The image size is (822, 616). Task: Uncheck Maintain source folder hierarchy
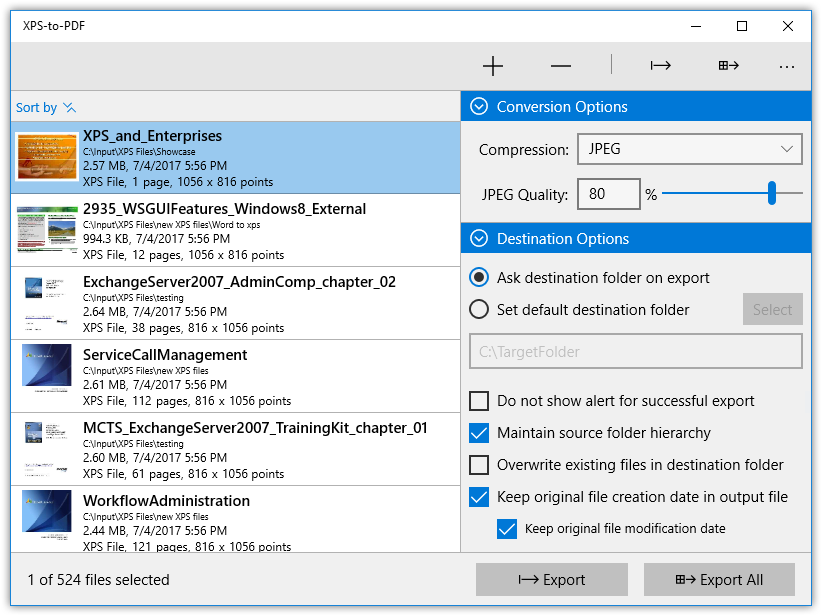pos(479,433)
